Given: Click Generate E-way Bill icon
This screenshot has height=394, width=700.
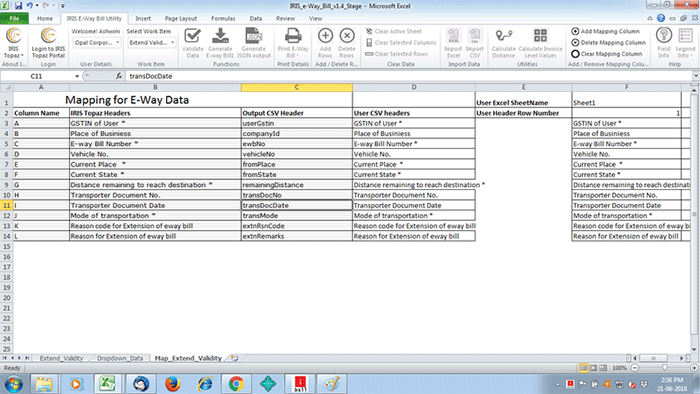Looking at the screenshot, I should point(220,43).
